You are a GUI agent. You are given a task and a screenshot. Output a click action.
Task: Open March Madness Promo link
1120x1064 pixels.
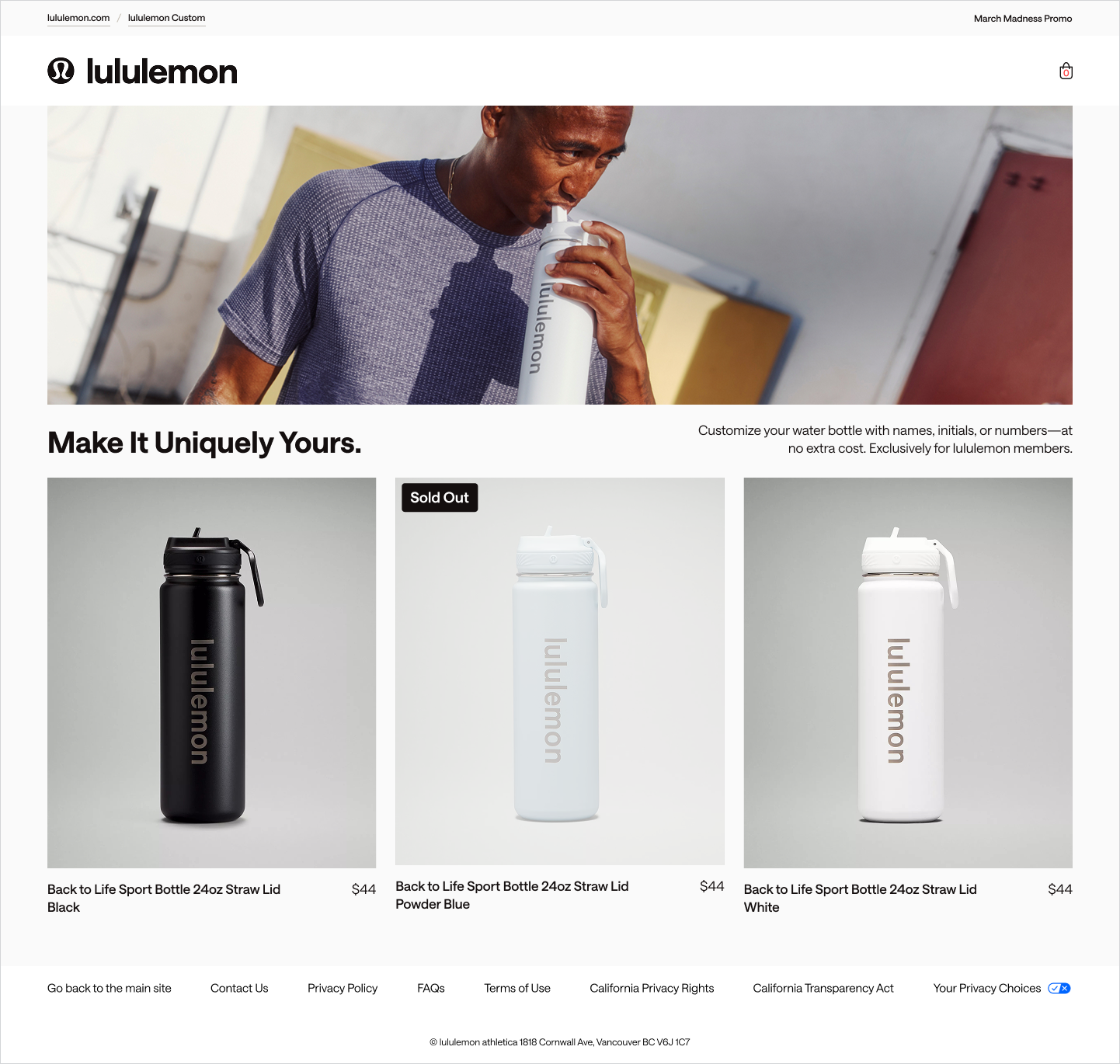(1023, 19)
